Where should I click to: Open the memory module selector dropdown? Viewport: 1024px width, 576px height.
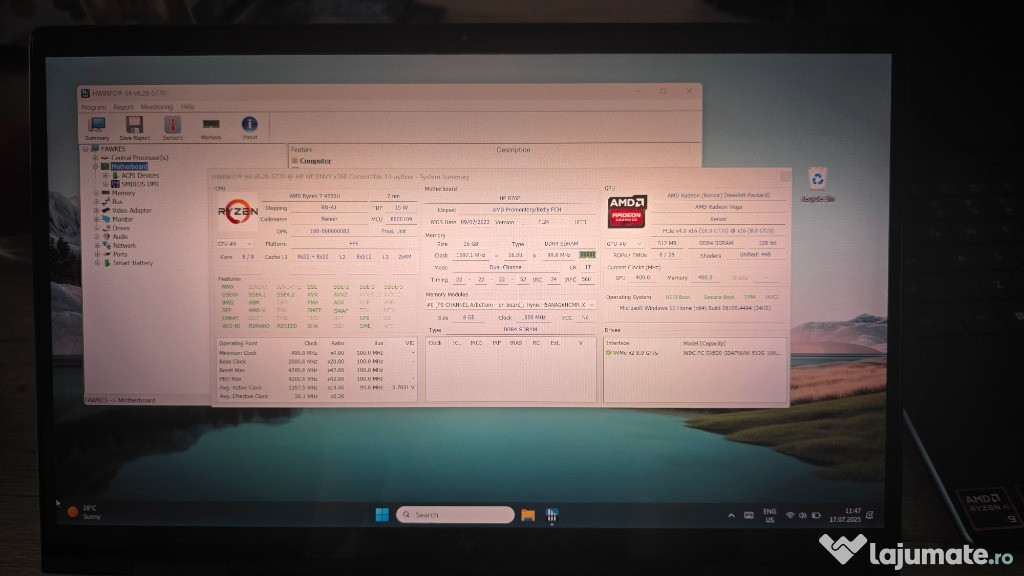pyautogui.click(x=509, y=305)
